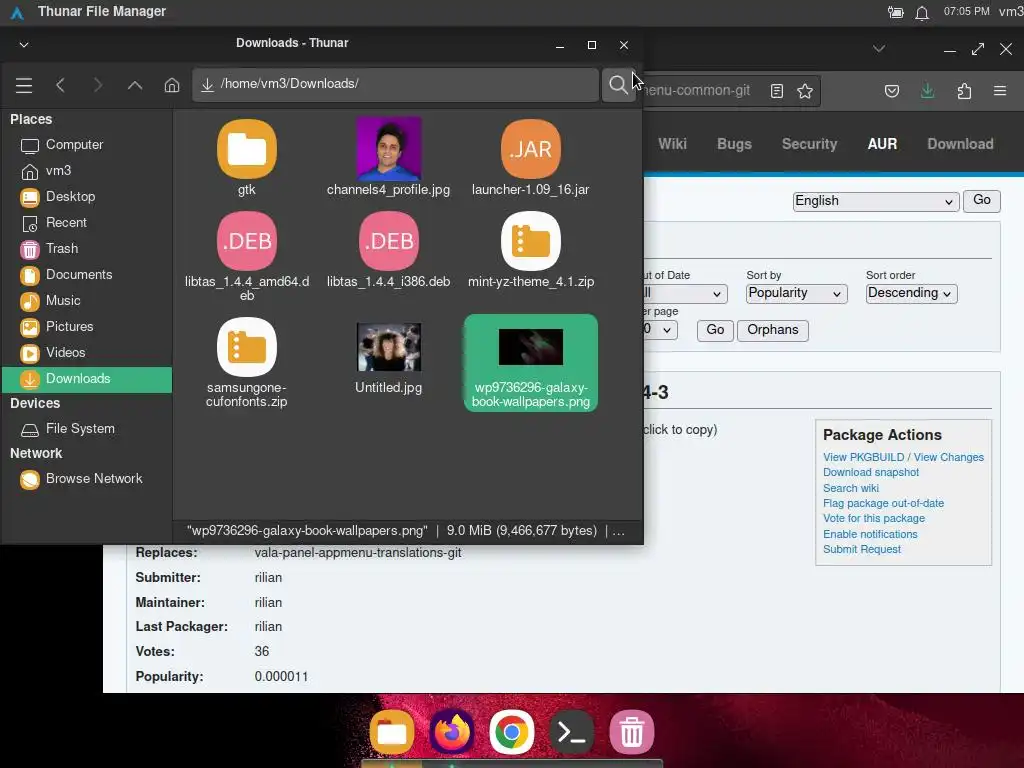Screen dimensions: 1024x768
Task: Open File System device
Action: pos(87,429)
